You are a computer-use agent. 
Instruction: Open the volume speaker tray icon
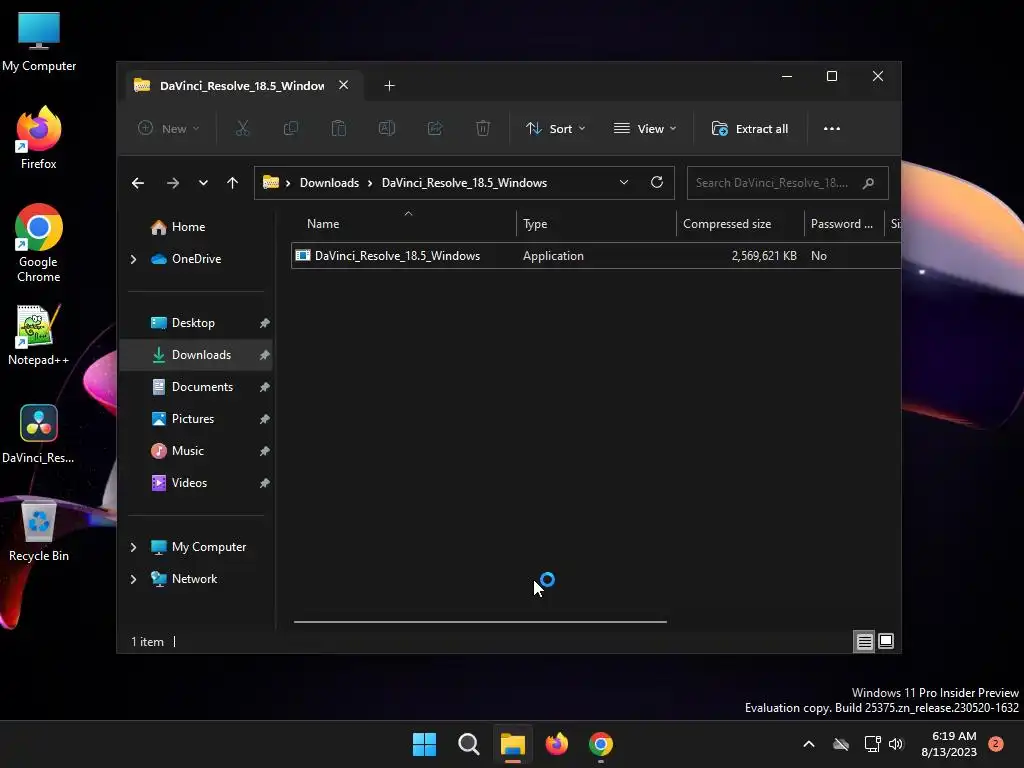pos(895,744)
